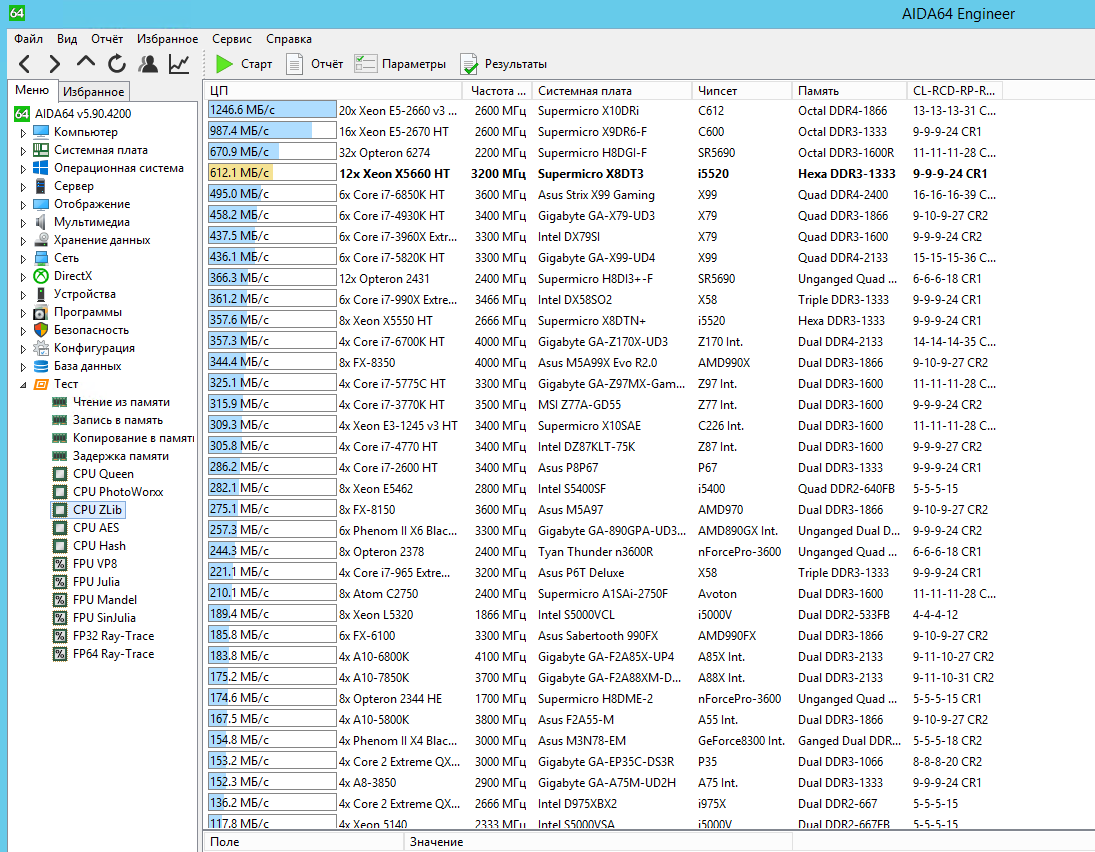Sort by the Чипсет column header

pyautogui.click(x=742, y=91)
